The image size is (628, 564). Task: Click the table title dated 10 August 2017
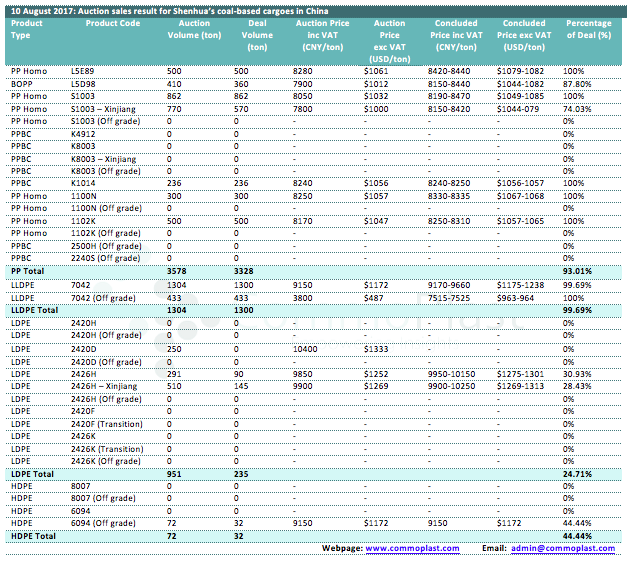click(172, 9)
